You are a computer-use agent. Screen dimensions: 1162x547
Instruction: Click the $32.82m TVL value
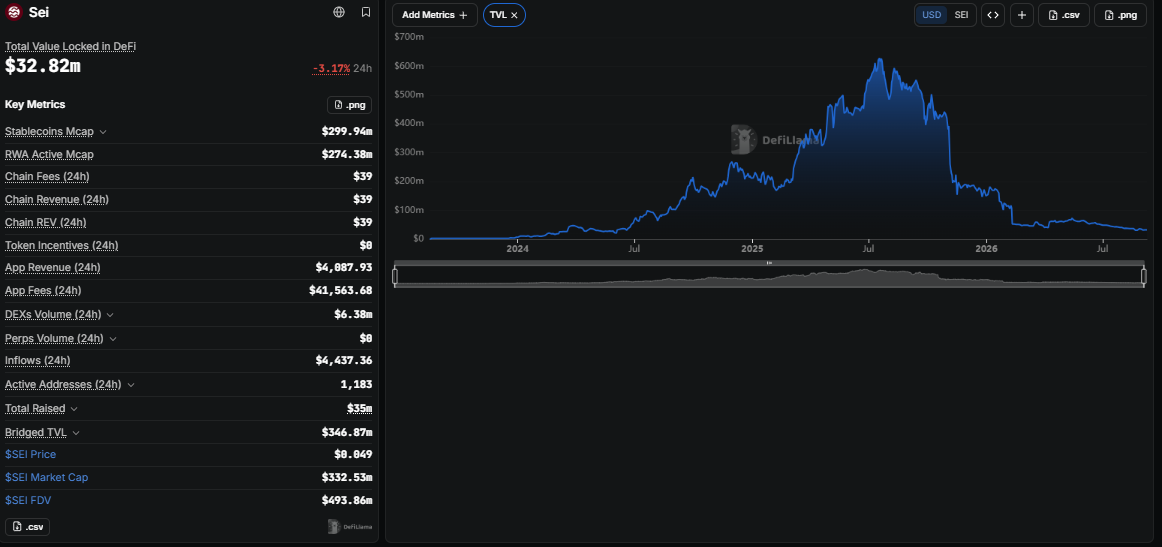42,65
